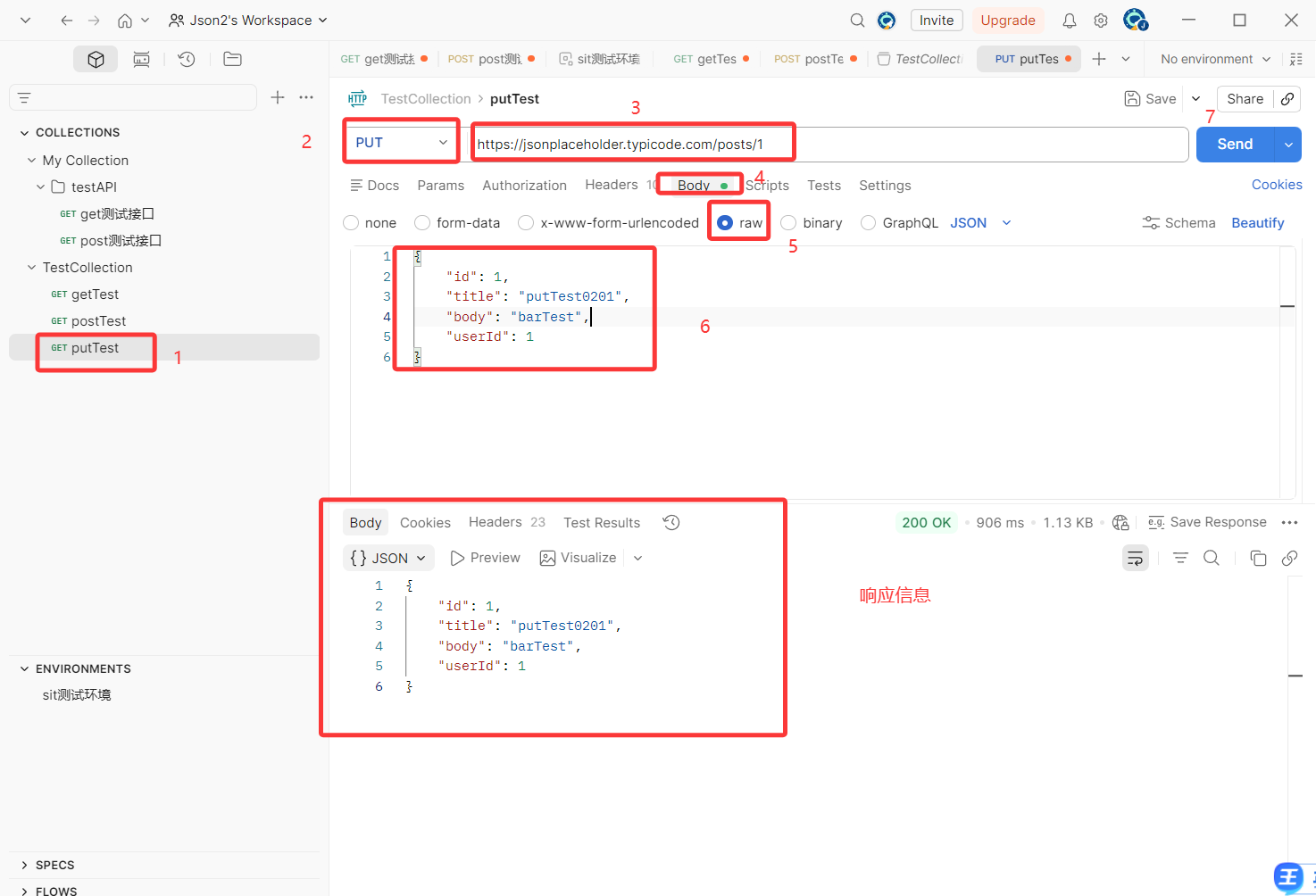Open response JSON format dropdown
The height and width of the screenshot is (896, 1316).
[388, 558]
